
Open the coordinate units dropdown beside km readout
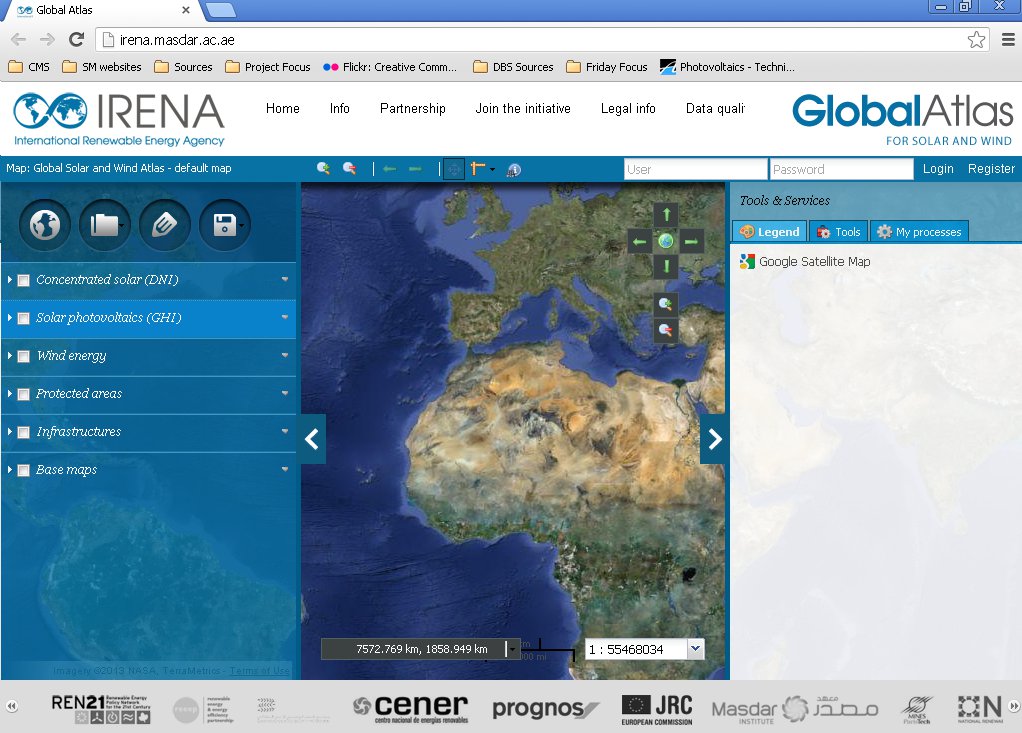coord(513,649)
